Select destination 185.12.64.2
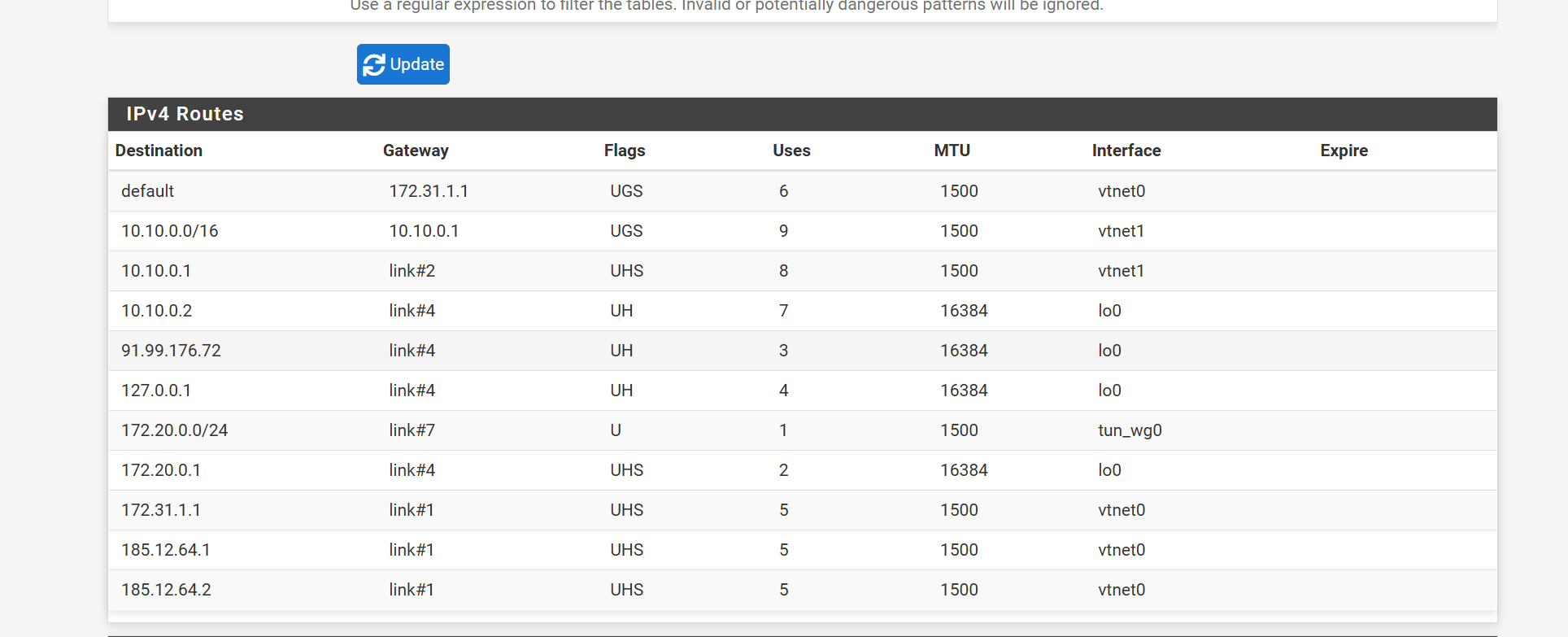The width and height of the screenshot is (1568, 637). pos(166,590)
